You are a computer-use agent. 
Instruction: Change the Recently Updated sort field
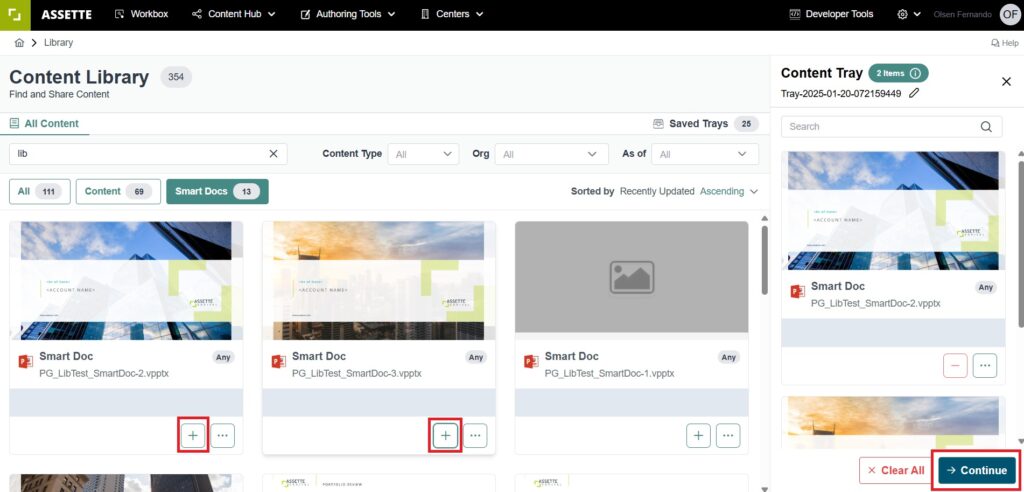tap(656, 191)
